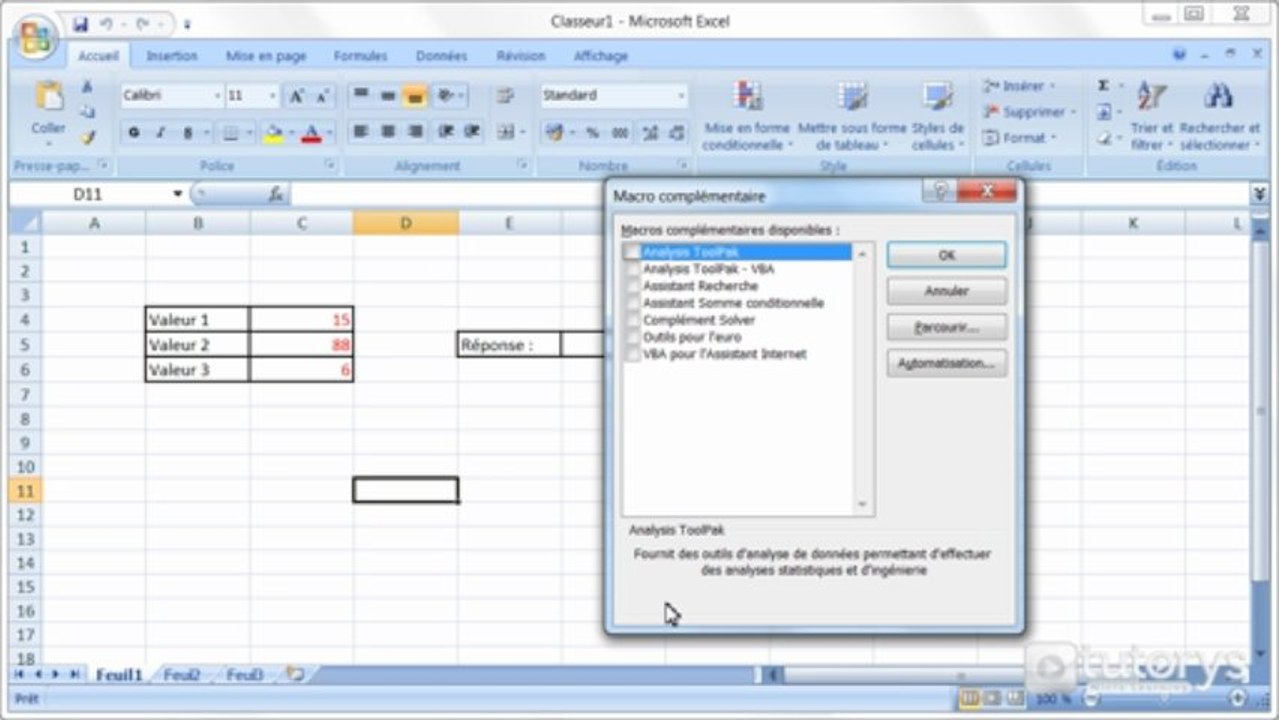This screenshot has width=1279, height=720.
Task: Cut selection with the scissors icon
Action: tap(87, 87)
